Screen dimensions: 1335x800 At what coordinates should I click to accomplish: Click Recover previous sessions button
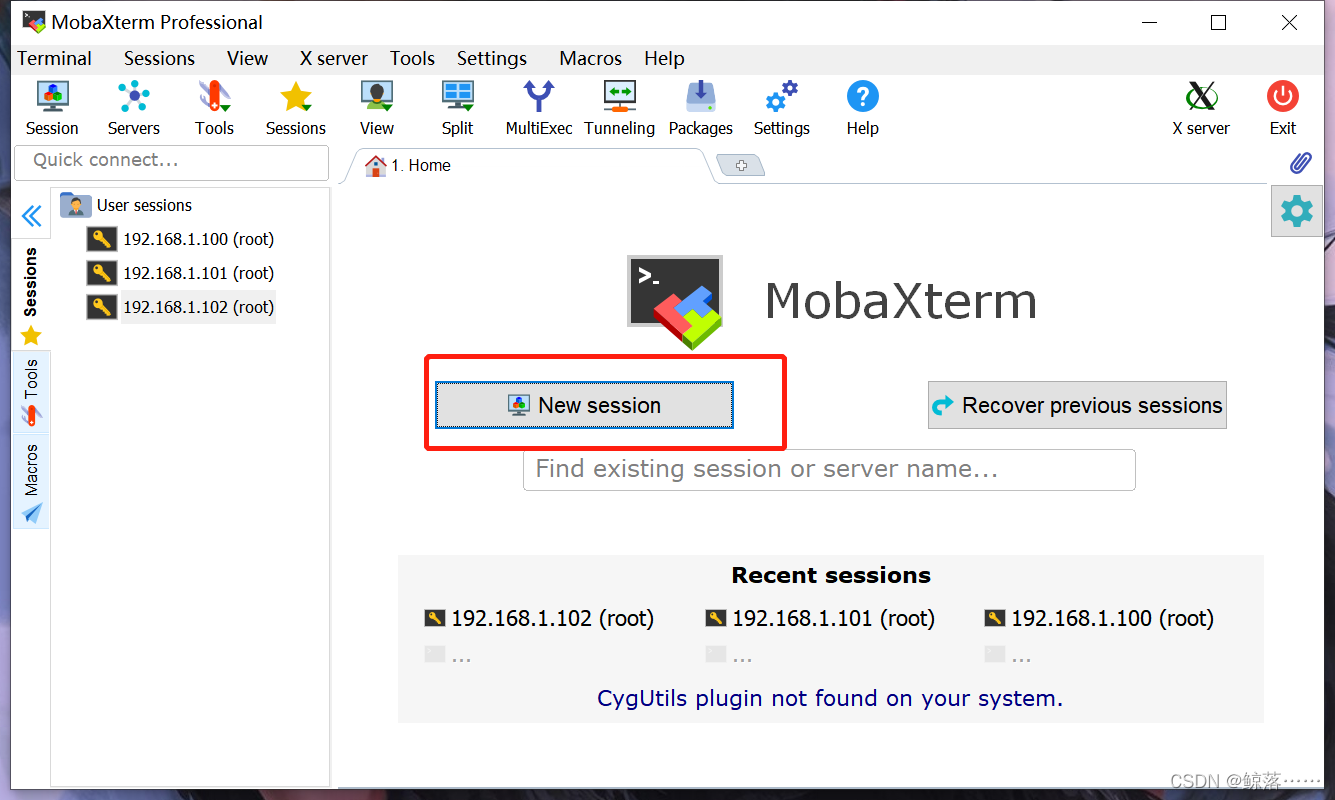(x=1077, y=405)
